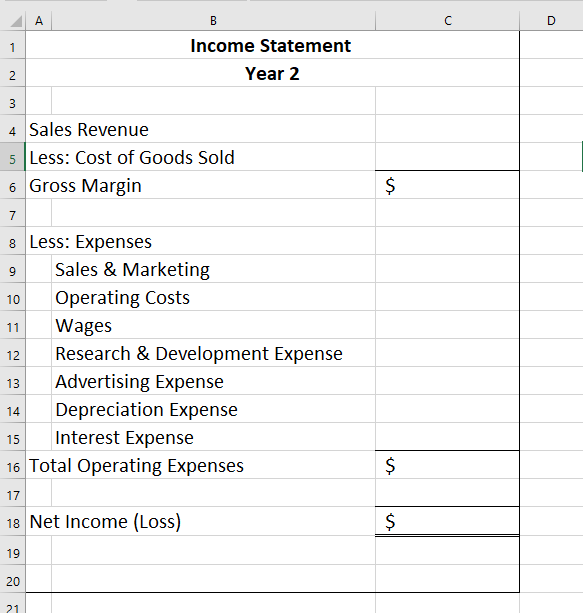Select column B header
583x613 pixels.
[x=213, y=21]
